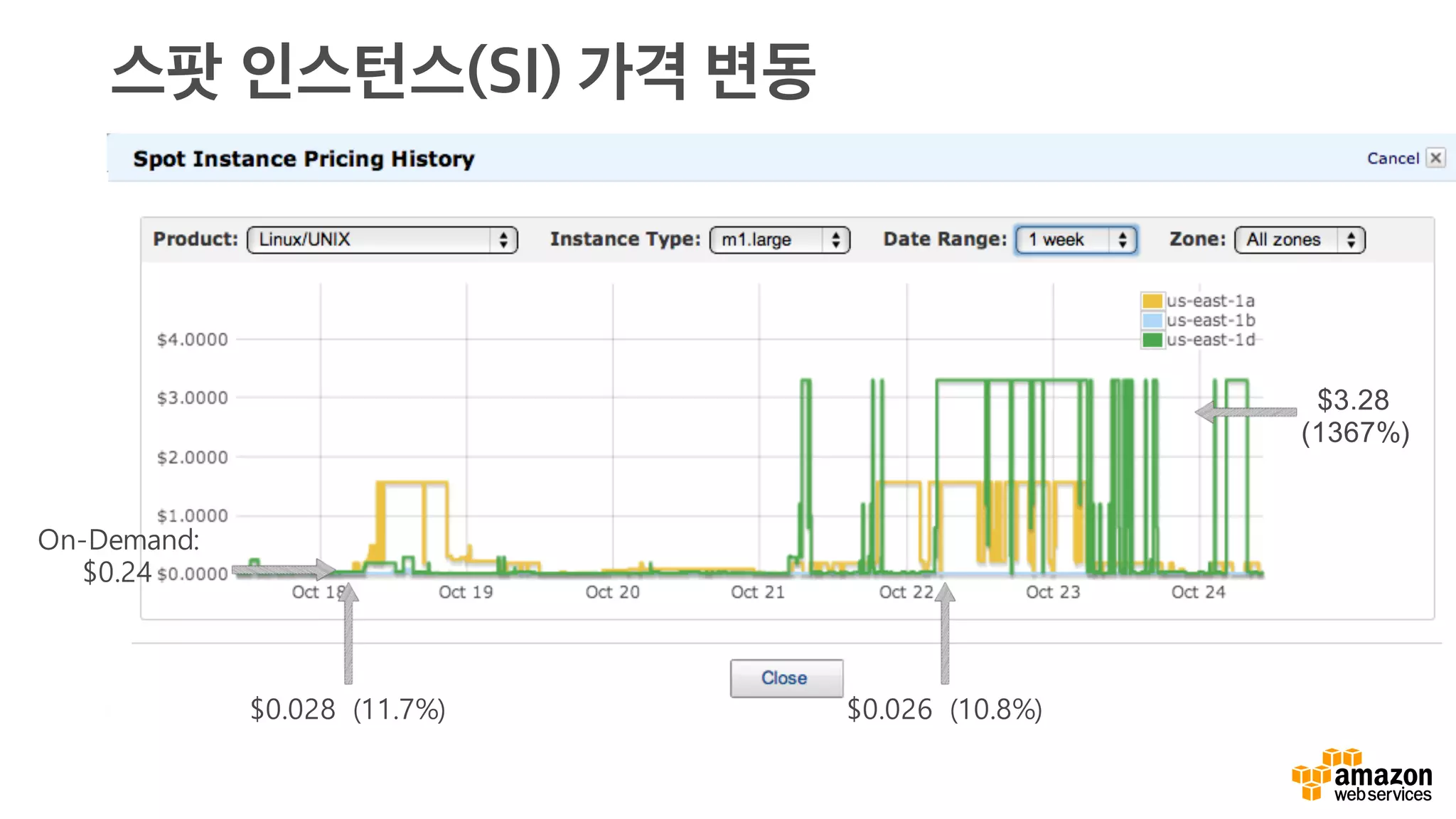
Task: Click the Cancel link in dialog header
Action: [x=1393, y=159]
